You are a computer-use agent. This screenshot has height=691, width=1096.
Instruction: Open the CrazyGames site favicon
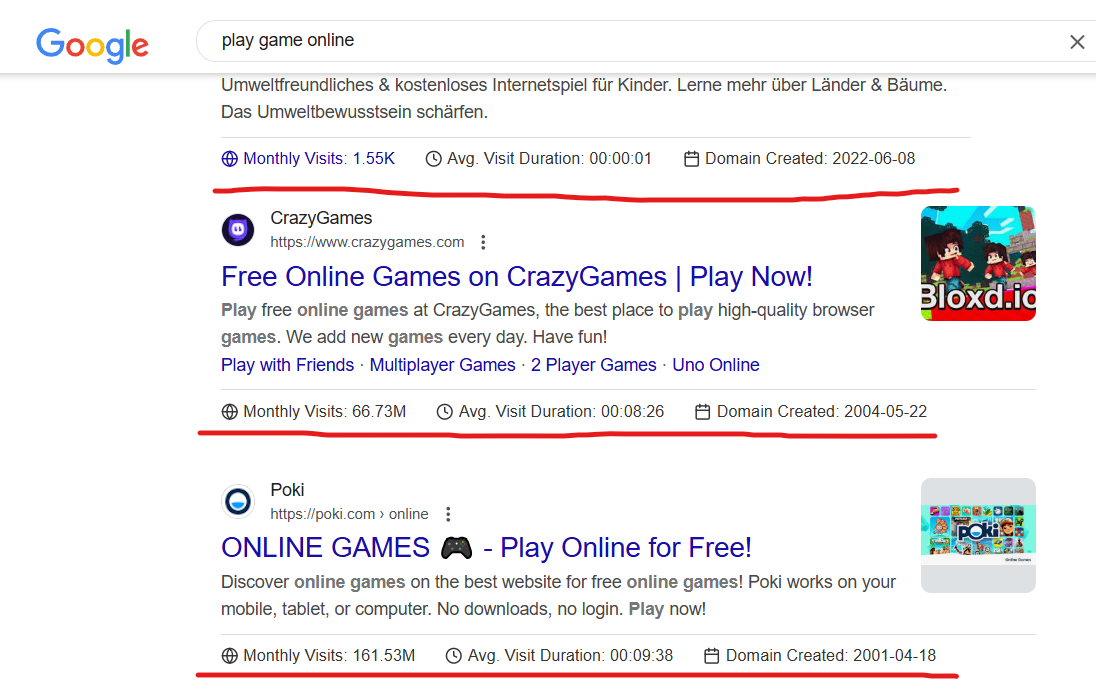238,230
